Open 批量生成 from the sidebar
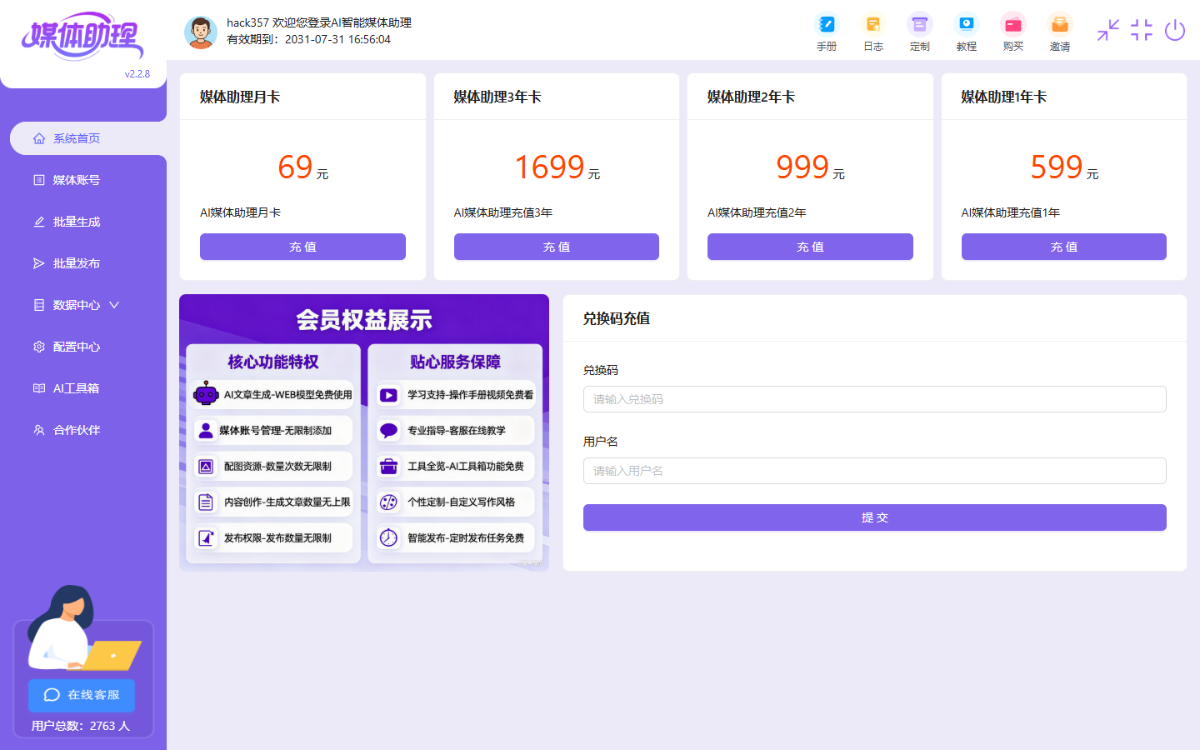1200x750 pixels. click(x=76, y=222)
